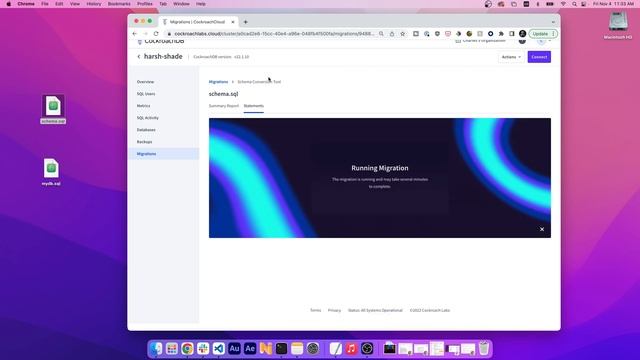Reload the page with the refresh icon
This screenshot has width=640, height=360.
pyautogui.click(x=156, y=34)
